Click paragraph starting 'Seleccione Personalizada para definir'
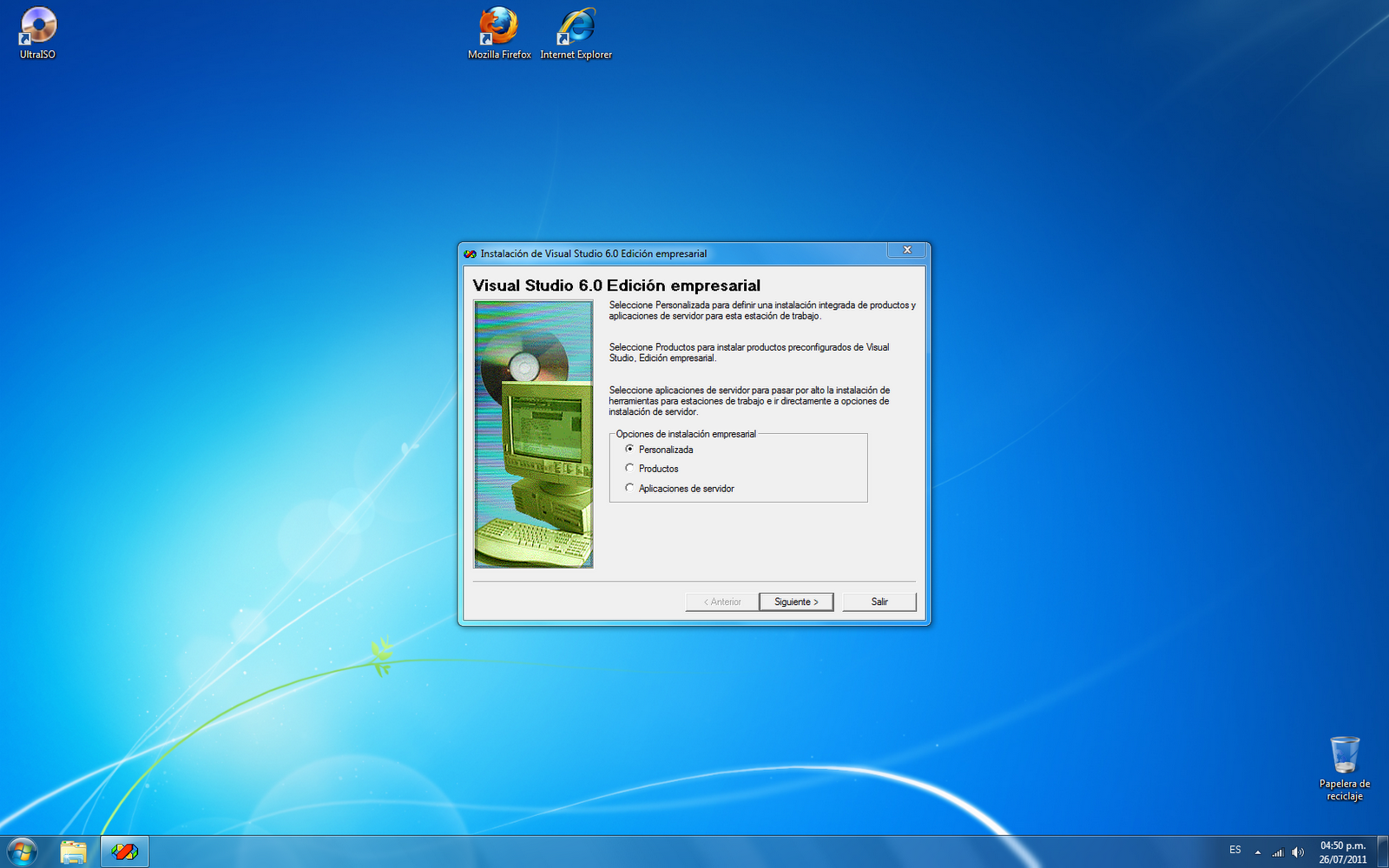Viewport: 1389px width, 868px height. pos(762,311)
